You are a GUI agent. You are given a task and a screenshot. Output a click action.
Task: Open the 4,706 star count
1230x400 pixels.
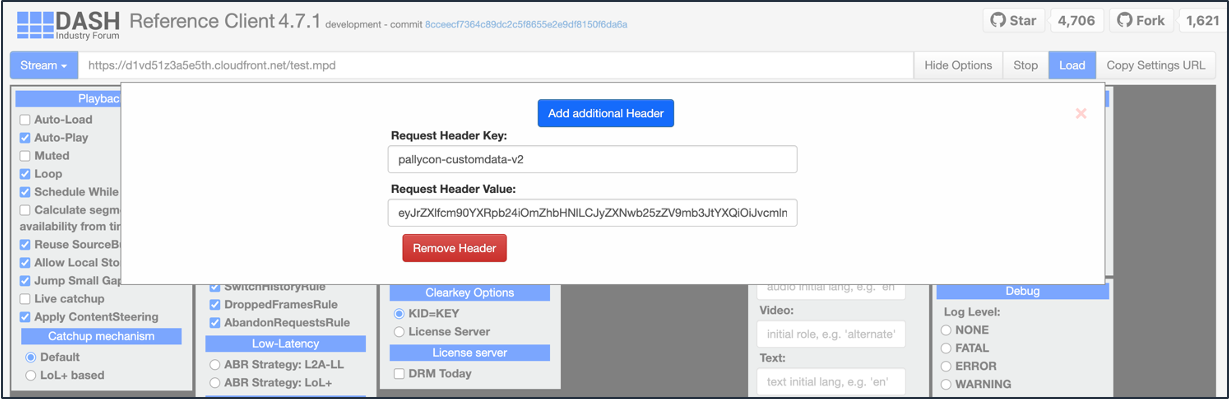[1075, 21]
